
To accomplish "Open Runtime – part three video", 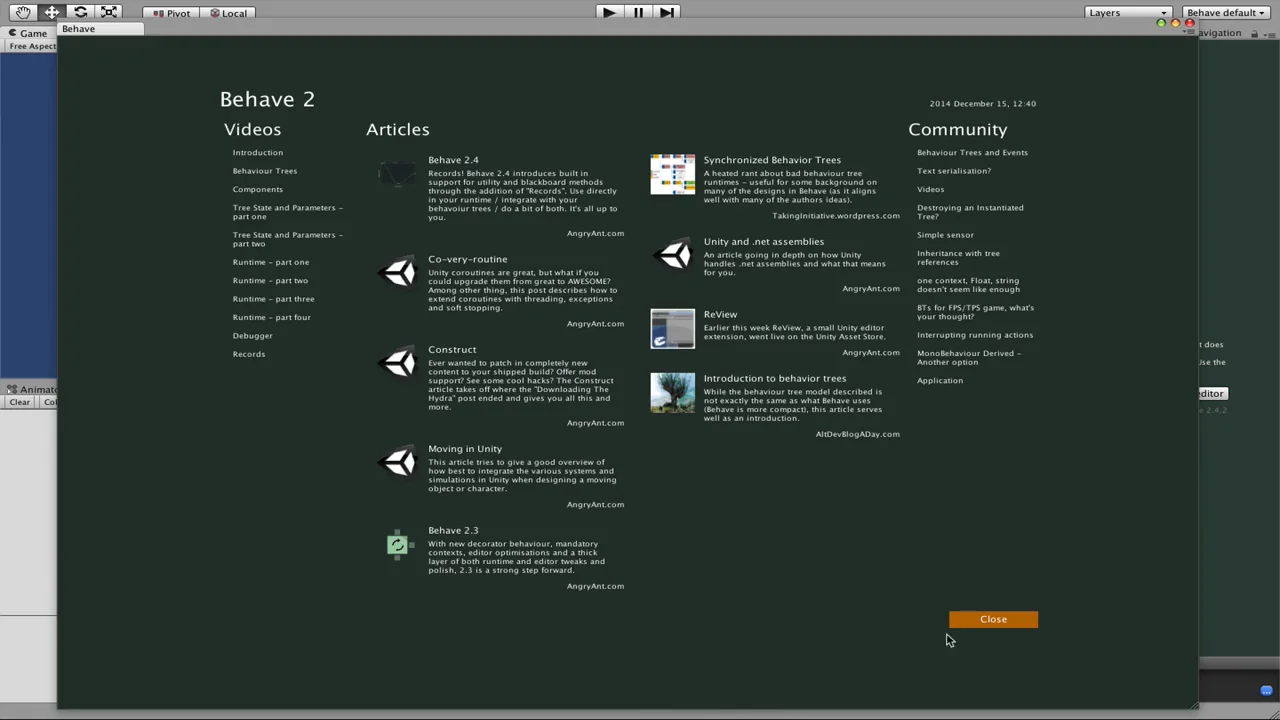I will click(x=273, y=299).
